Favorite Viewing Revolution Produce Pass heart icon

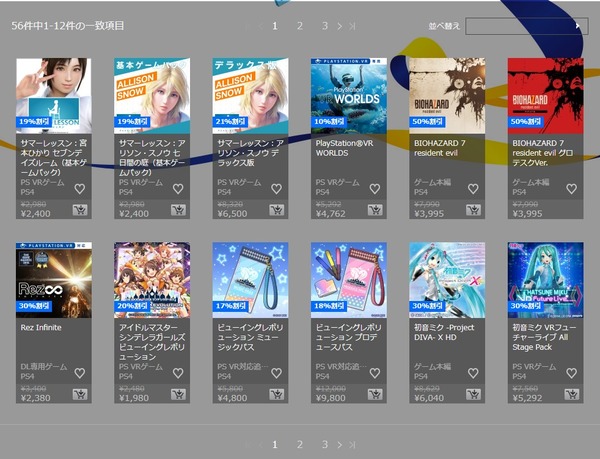(375, 373)
